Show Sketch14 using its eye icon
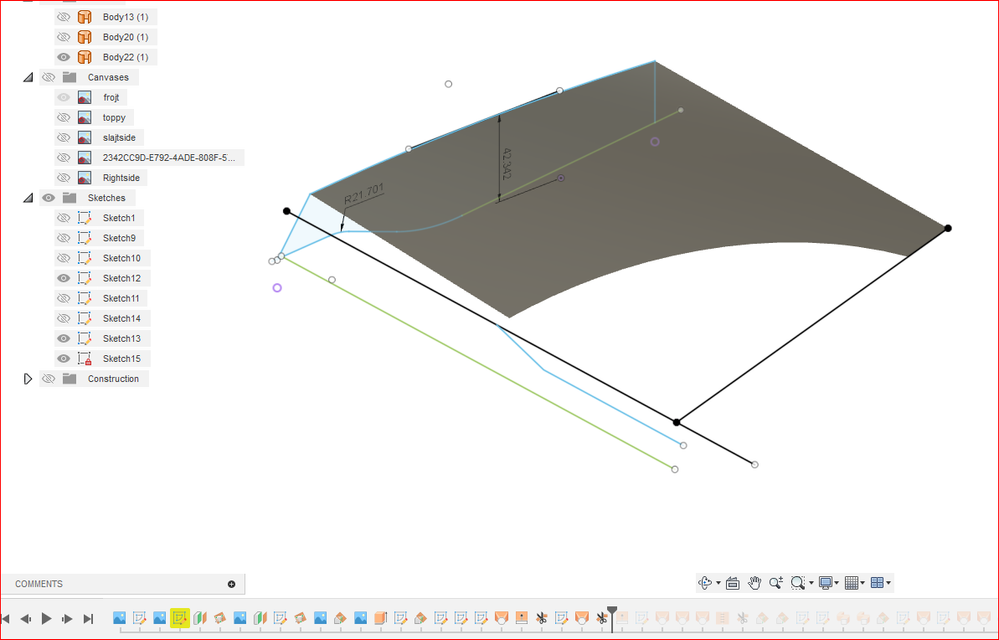 (x=63, y=318)
